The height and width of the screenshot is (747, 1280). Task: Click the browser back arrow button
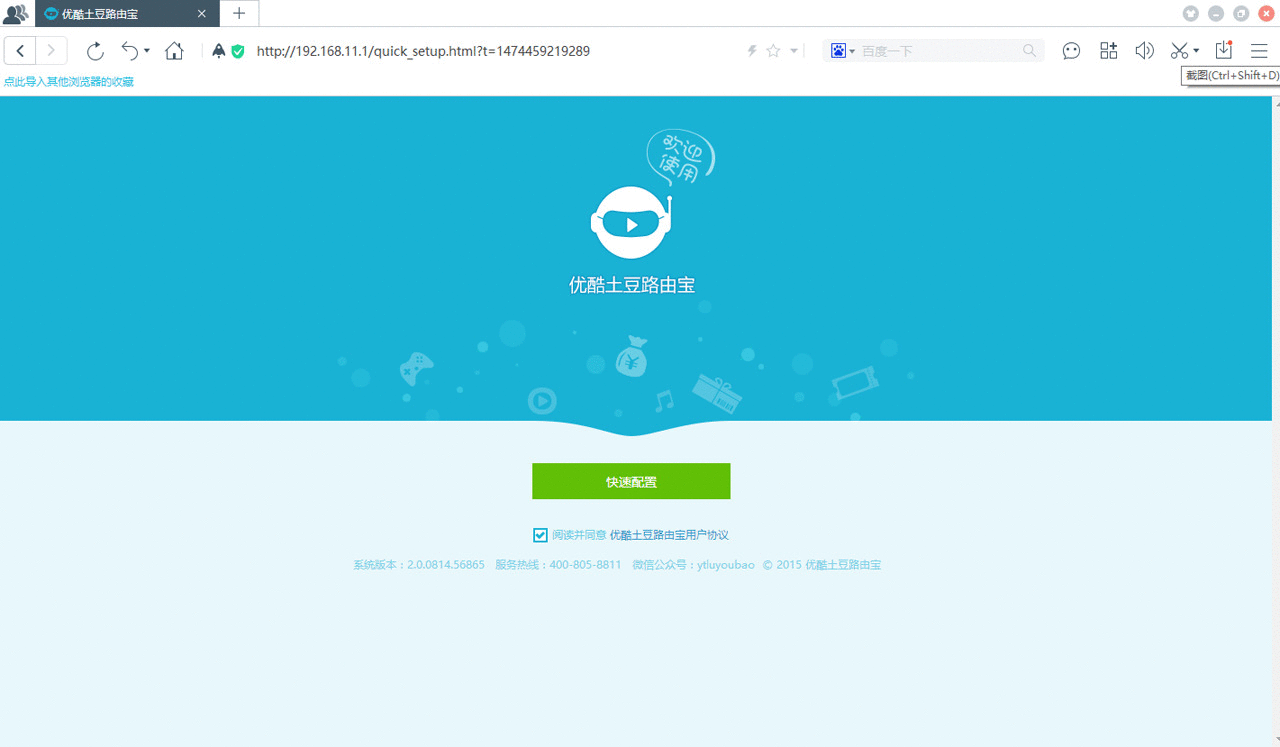coord(20,51)
